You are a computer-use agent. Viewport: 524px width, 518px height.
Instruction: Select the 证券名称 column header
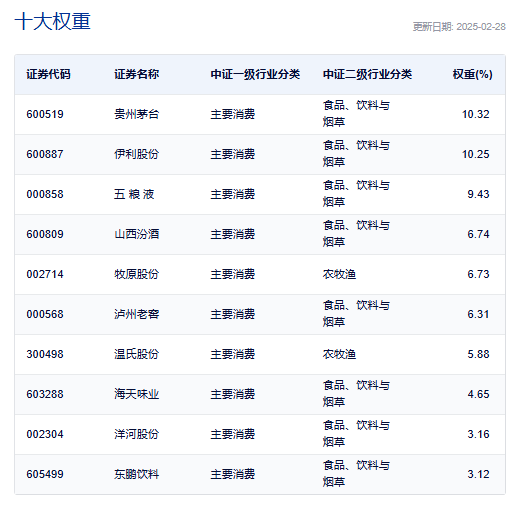coord(136,74)
